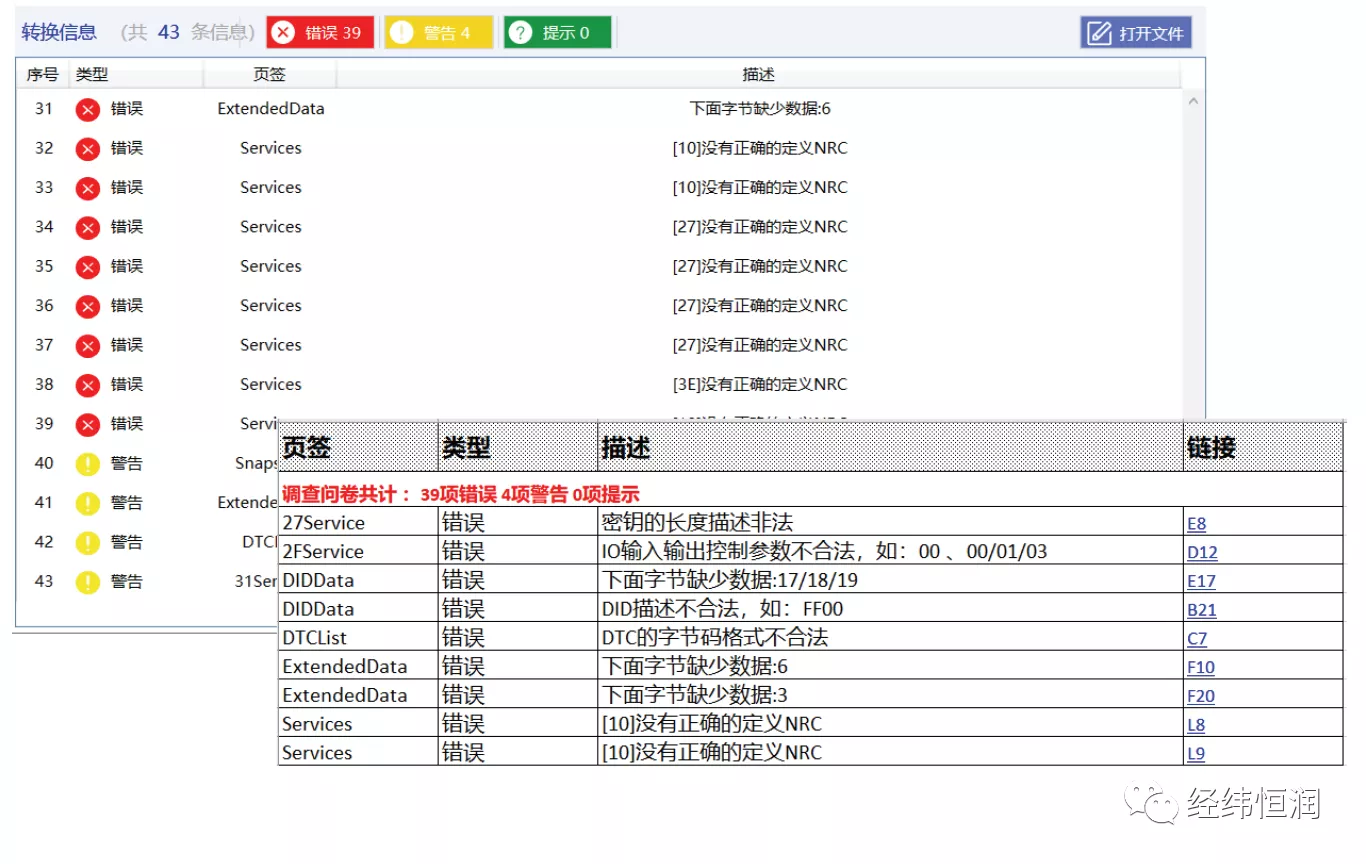Click the yellow 警告 4 filter badge
The image size is (1366, 864).
point(438,31)
